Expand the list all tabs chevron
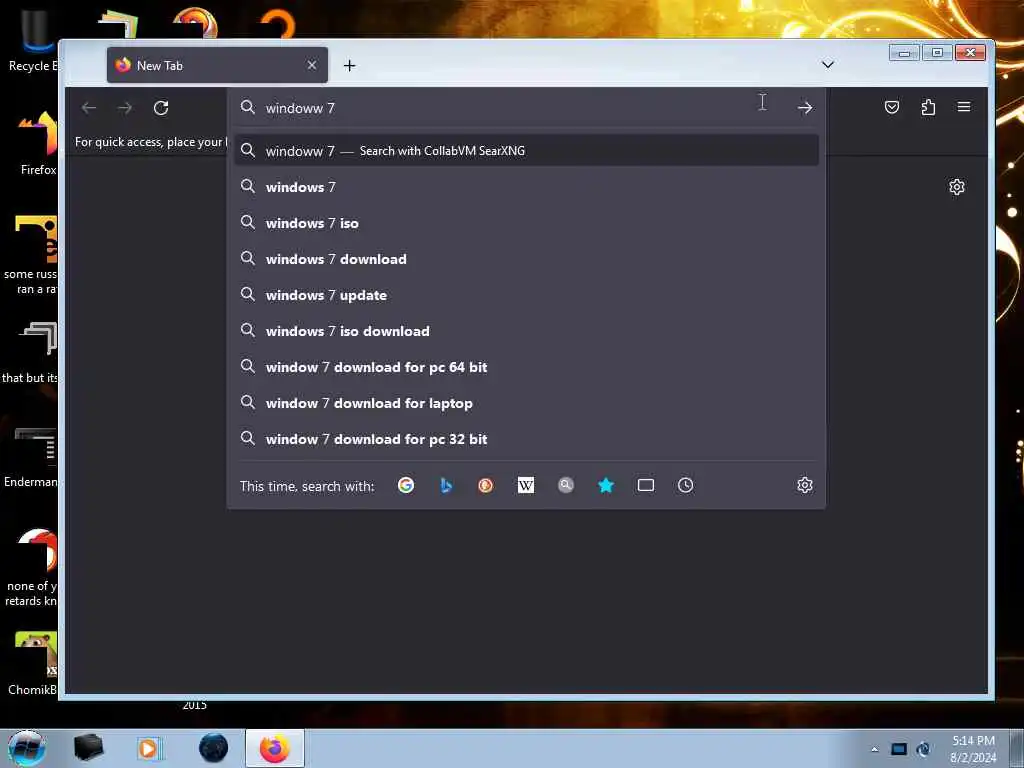 827,64
